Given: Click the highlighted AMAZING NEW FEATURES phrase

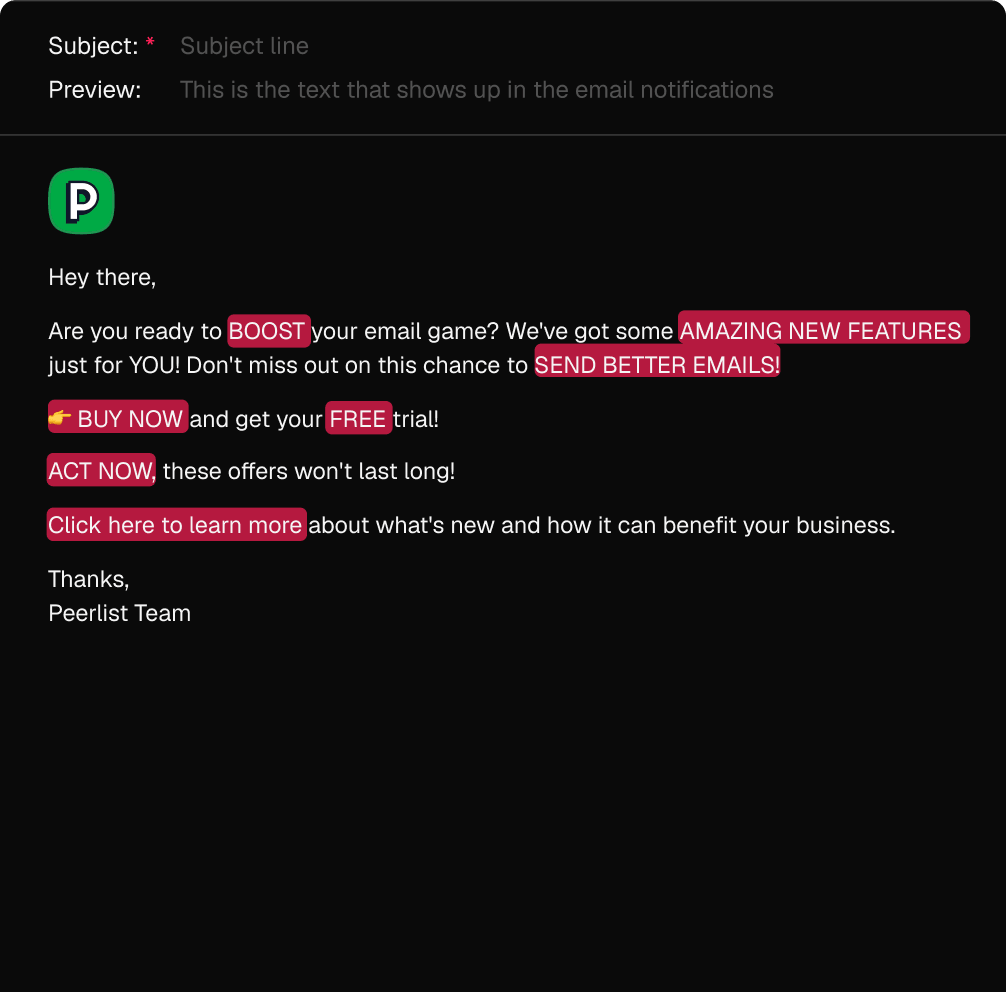Looking at the screenshot, I should 821,331.
